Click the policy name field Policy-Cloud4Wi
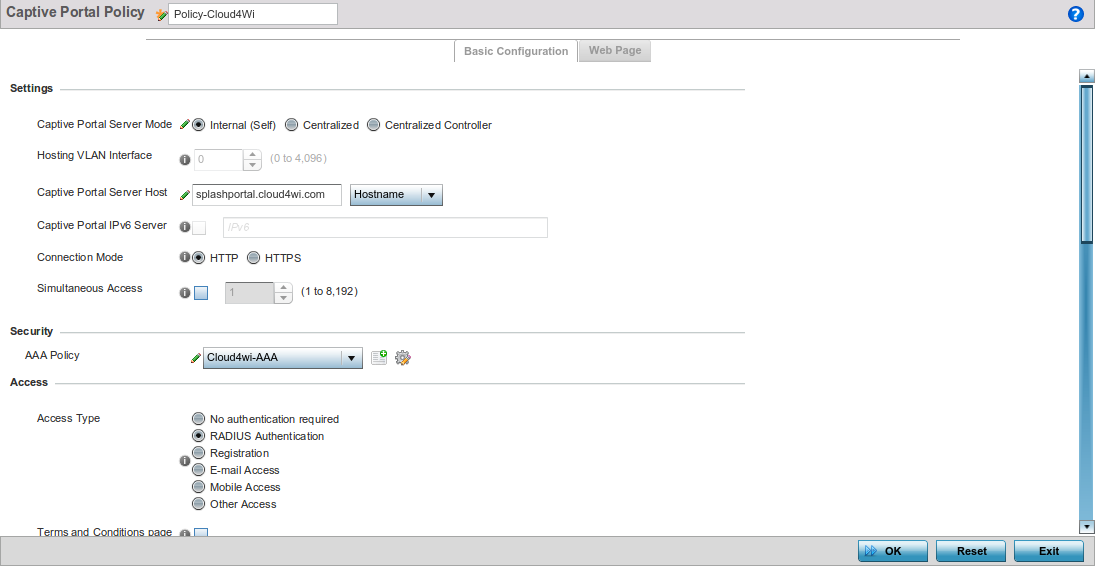The height and width of the screenshot is (566, 1095). [x=253, y=14]
